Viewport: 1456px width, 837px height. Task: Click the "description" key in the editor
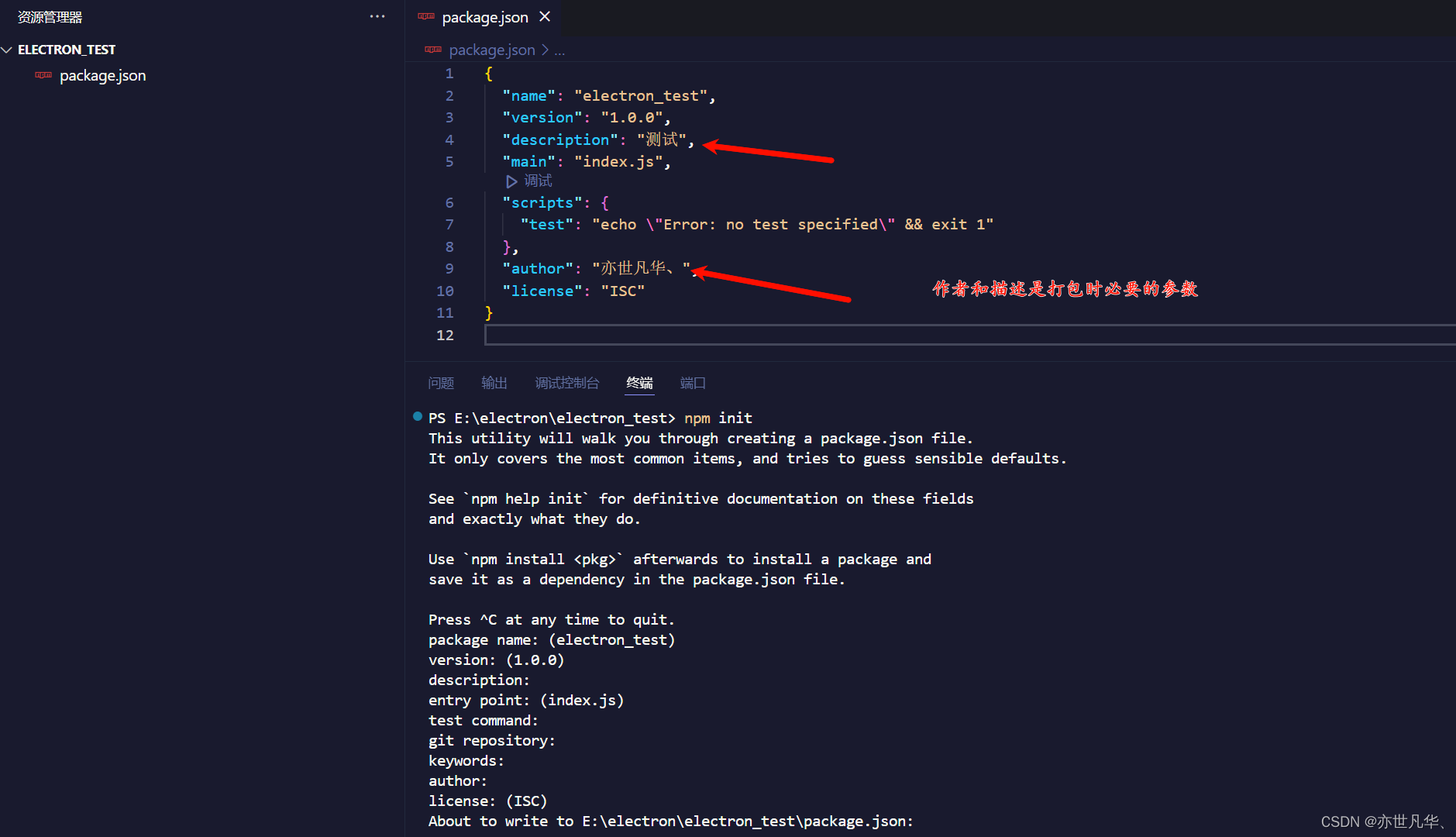pyautogui.click(x=560, y=139)
